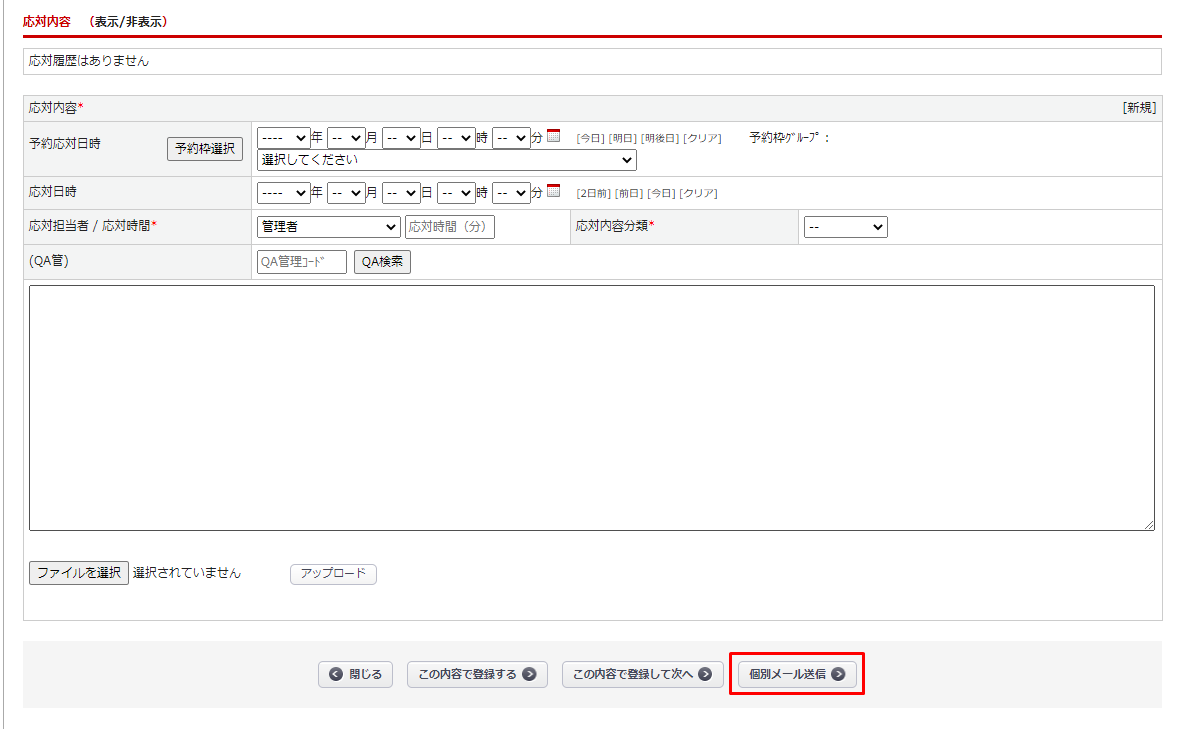Screen dimensions: 1182x729
Task: Expand year dropdown in 予約応対日時 row
Action: tap(284, 138)
